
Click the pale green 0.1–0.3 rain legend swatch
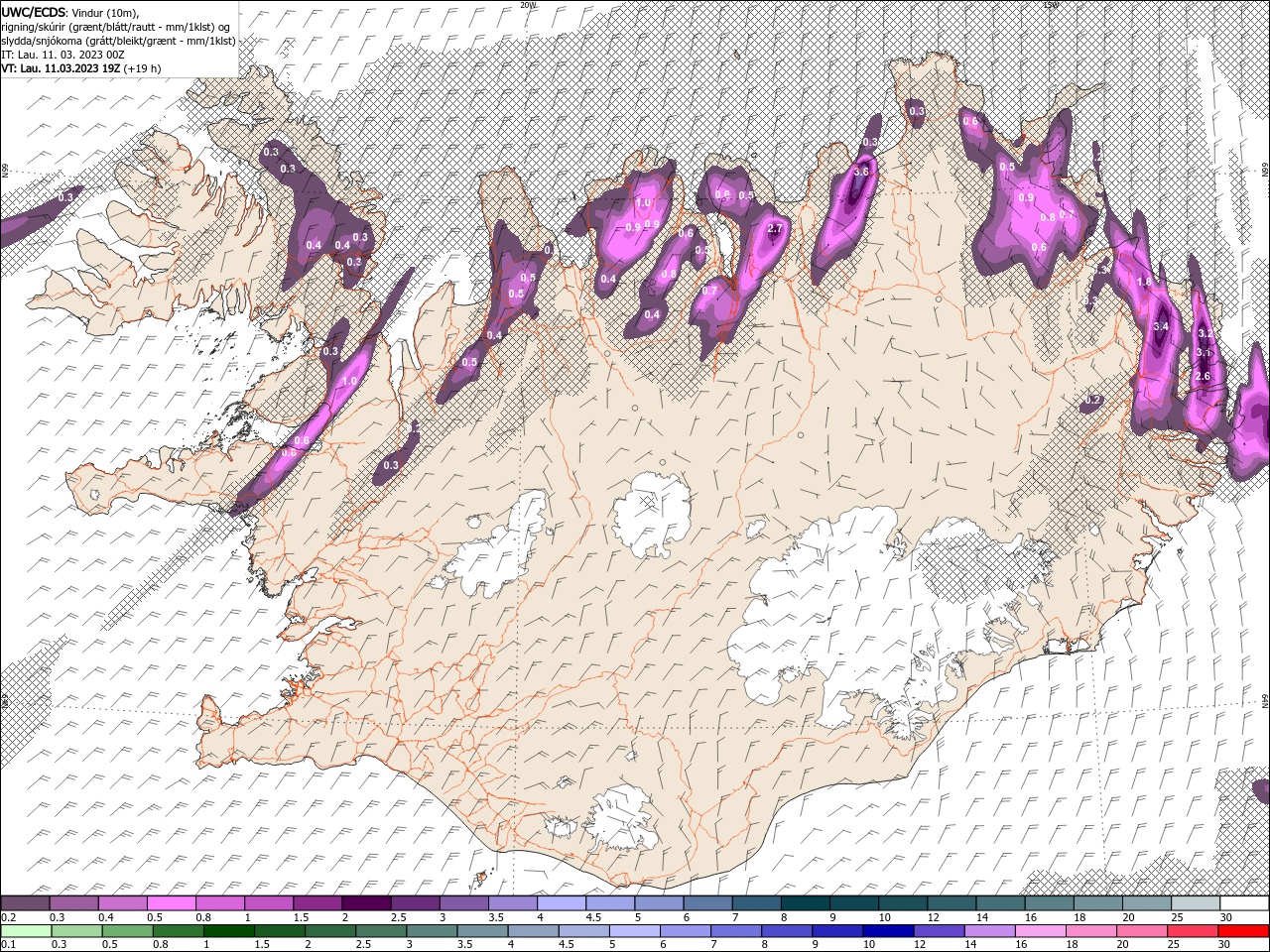pyautogui.click(x=26, y=931)
